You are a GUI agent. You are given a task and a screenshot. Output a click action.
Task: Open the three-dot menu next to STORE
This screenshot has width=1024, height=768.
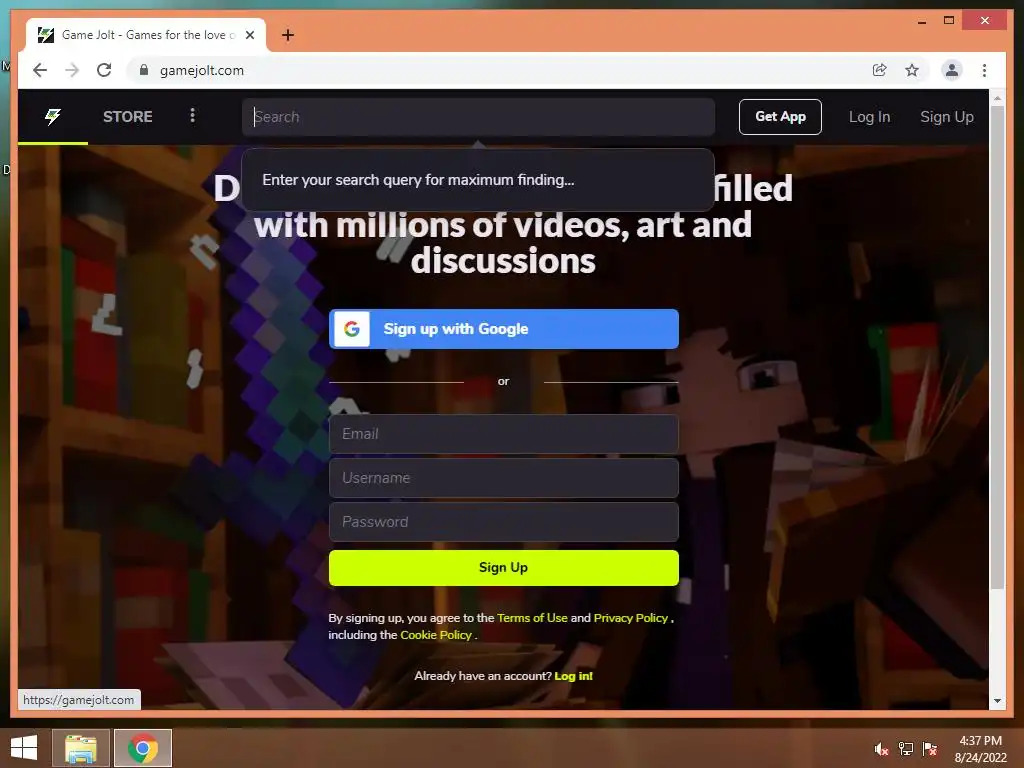192,116
